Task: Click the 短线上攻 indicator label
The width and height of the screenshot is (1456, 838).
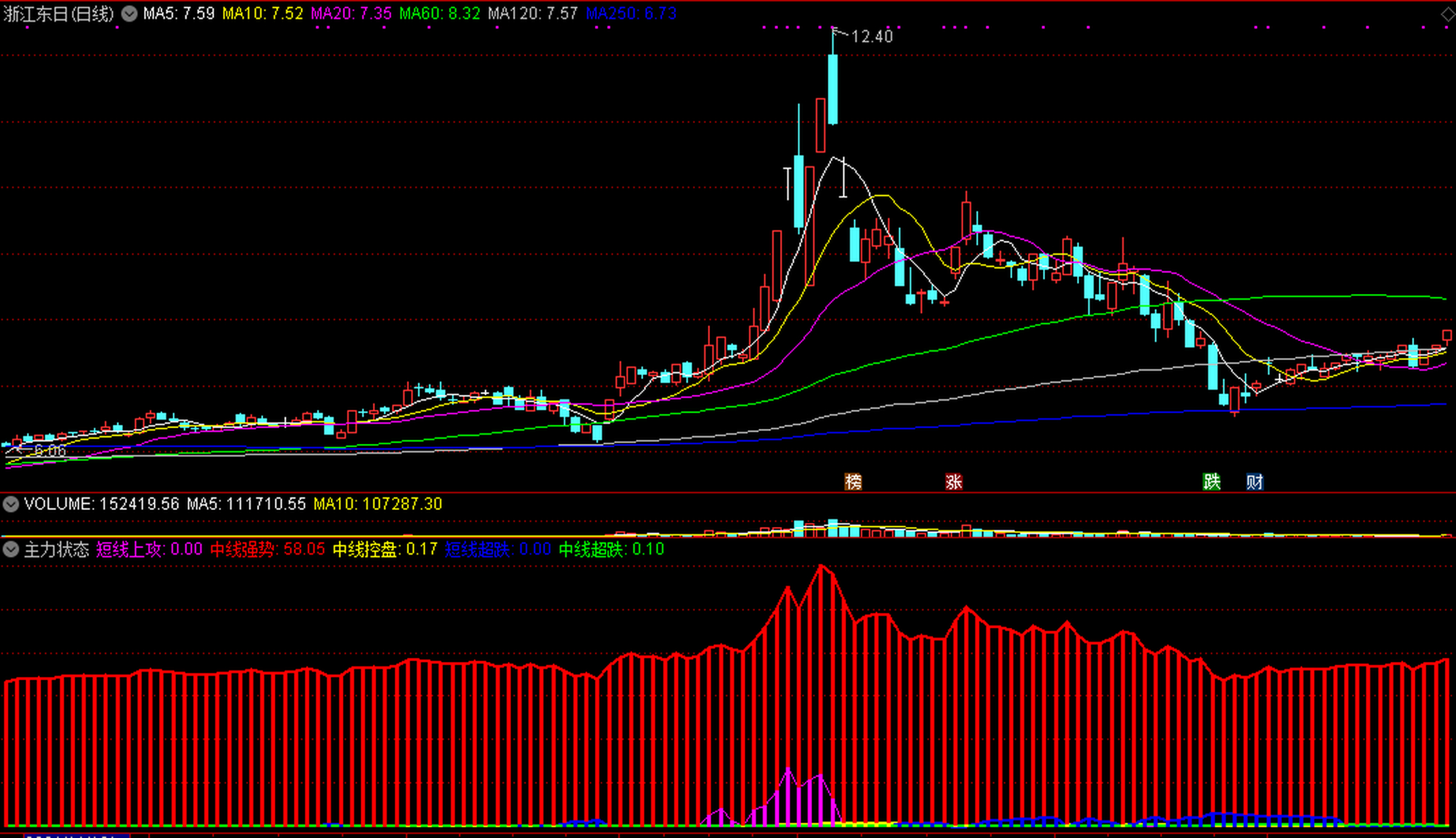Action: click(149, 549)
